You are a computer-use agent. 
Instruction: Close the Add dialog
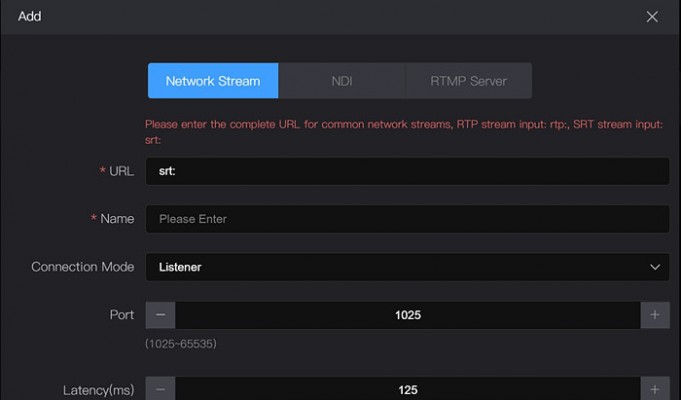(652, 17)
